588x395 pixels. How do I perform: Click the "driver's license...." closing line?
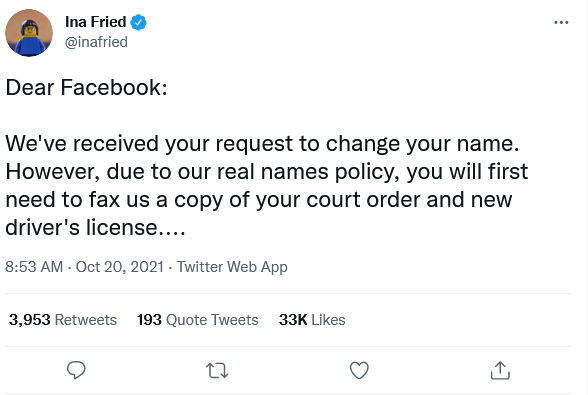(x=95, y=227)
